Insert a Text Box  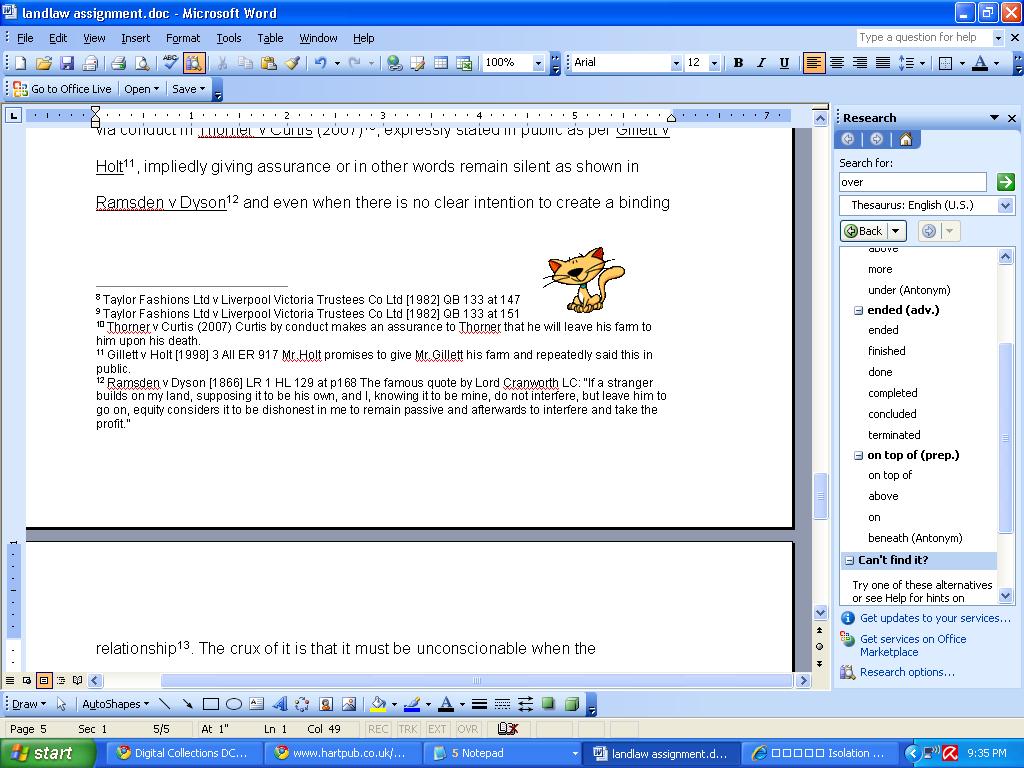point(257,704)
